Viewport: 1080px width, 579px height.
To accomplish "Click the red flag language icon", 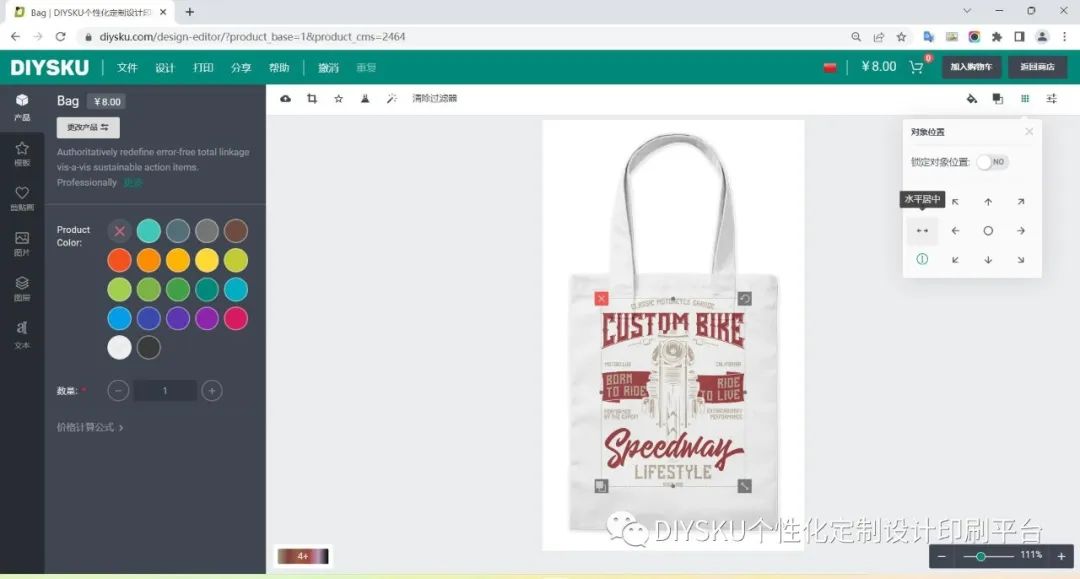I will [830, 67].
